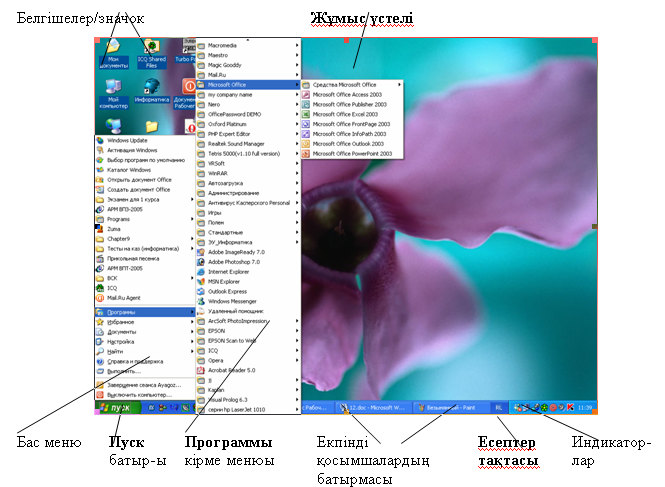The image size is (665, 487).
Task: Launch Microsoft Office Publisher 2003
Action: tap(352, 104)
